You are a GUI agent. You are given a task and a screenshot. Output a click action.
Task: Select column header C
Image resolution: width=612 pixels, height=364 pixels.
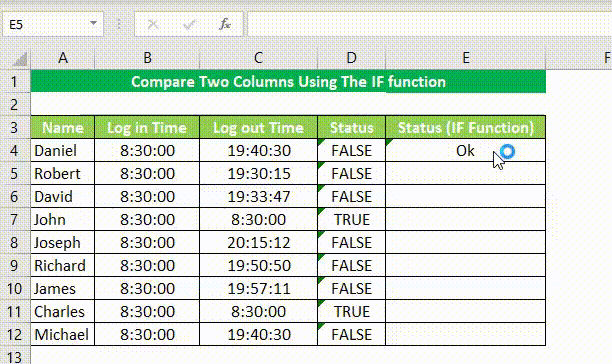pyautogui.click(x=258, y=58)
